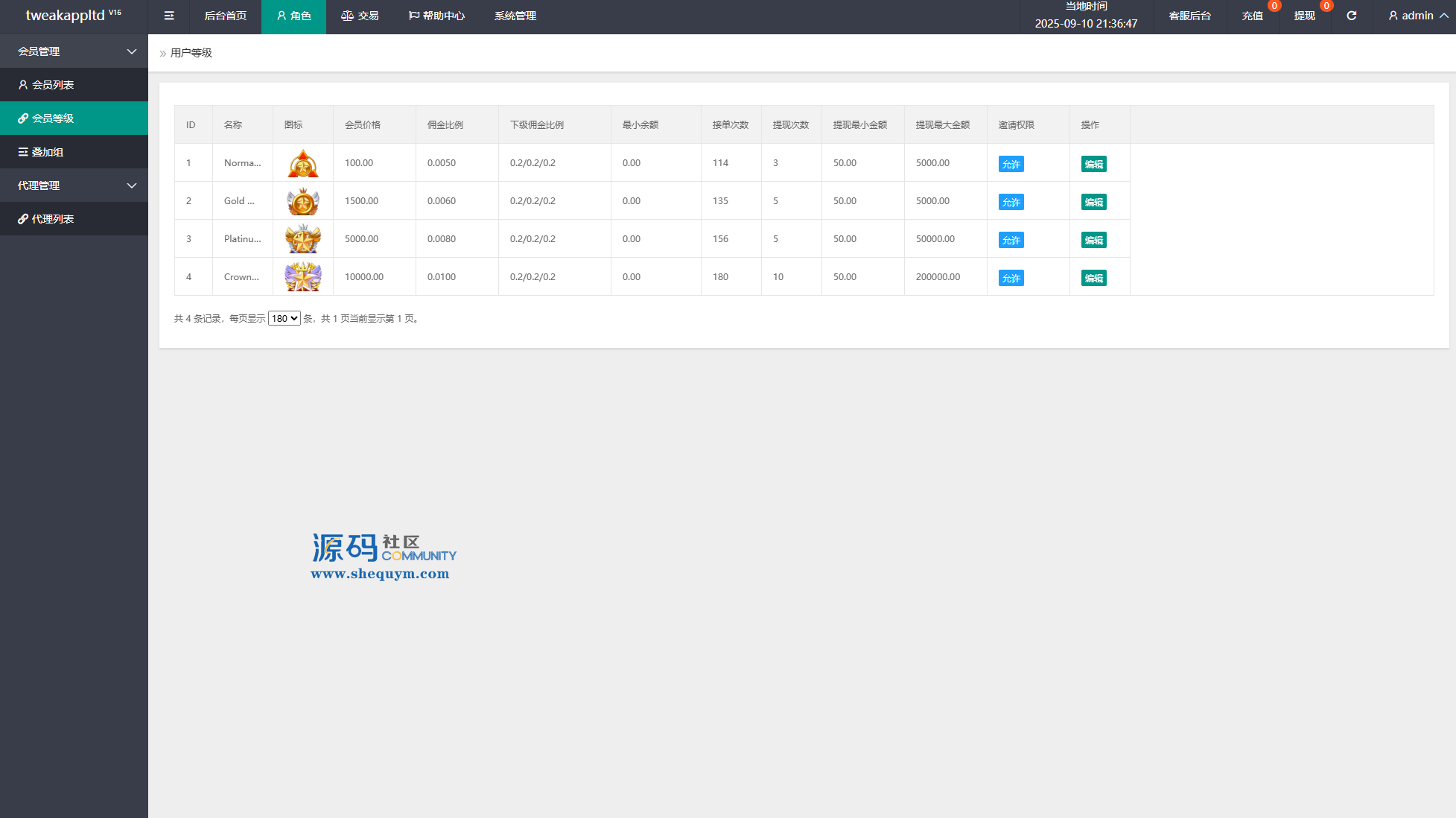The height and width of the screenshot is (818, 1456).
Task: Switch to the 交易 top tab
Action: click(360, 16)
